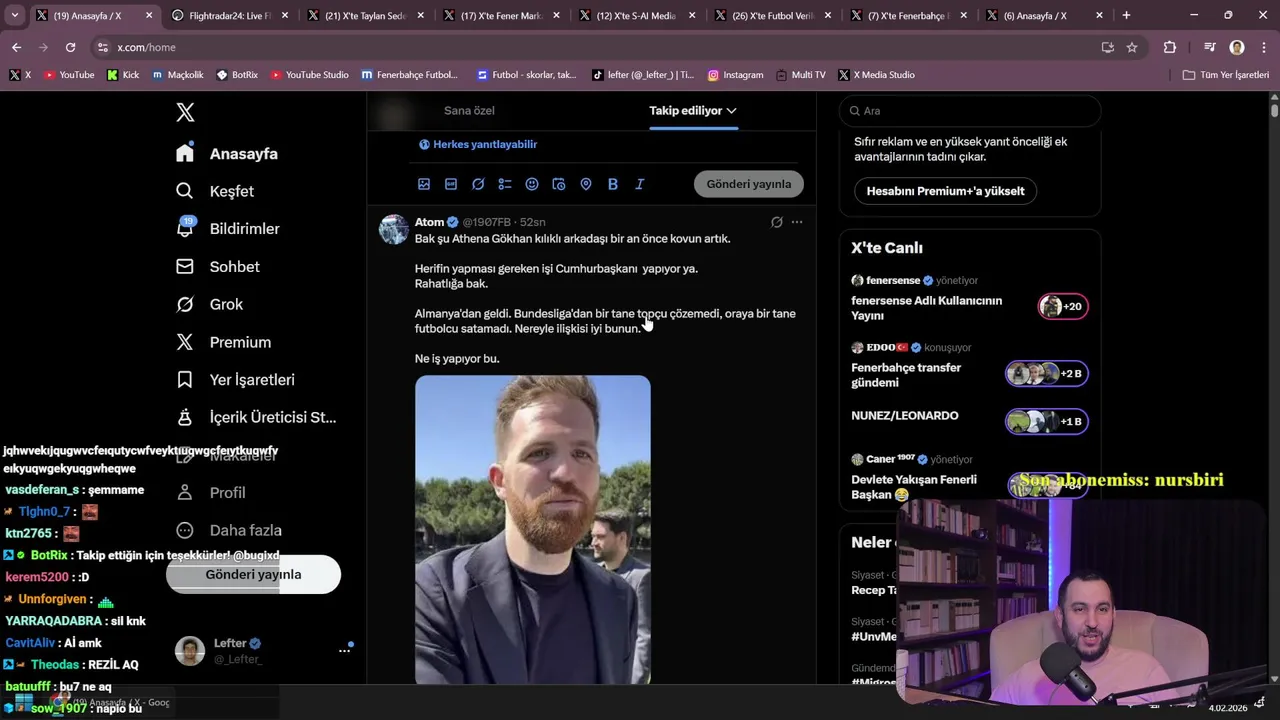Open photo in Atom's post

pyautogui.click(x=533, y=530)
